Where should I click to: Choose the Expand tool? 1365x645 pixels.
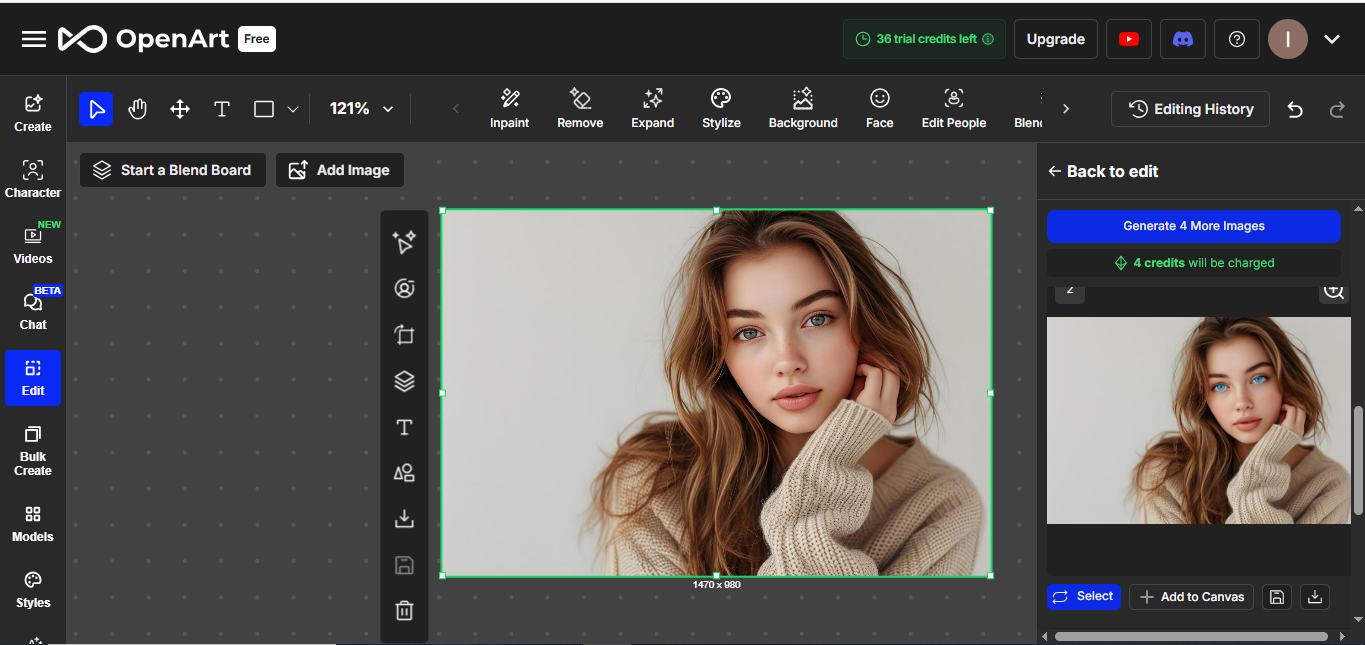(x=653, y=108)
